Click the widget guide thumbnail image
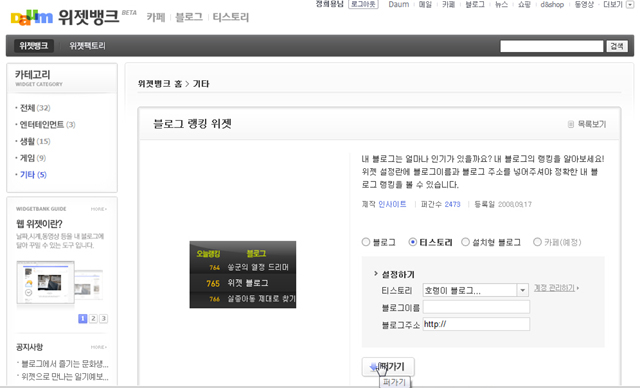Viewport: 640px width, 388px height. 60,284
